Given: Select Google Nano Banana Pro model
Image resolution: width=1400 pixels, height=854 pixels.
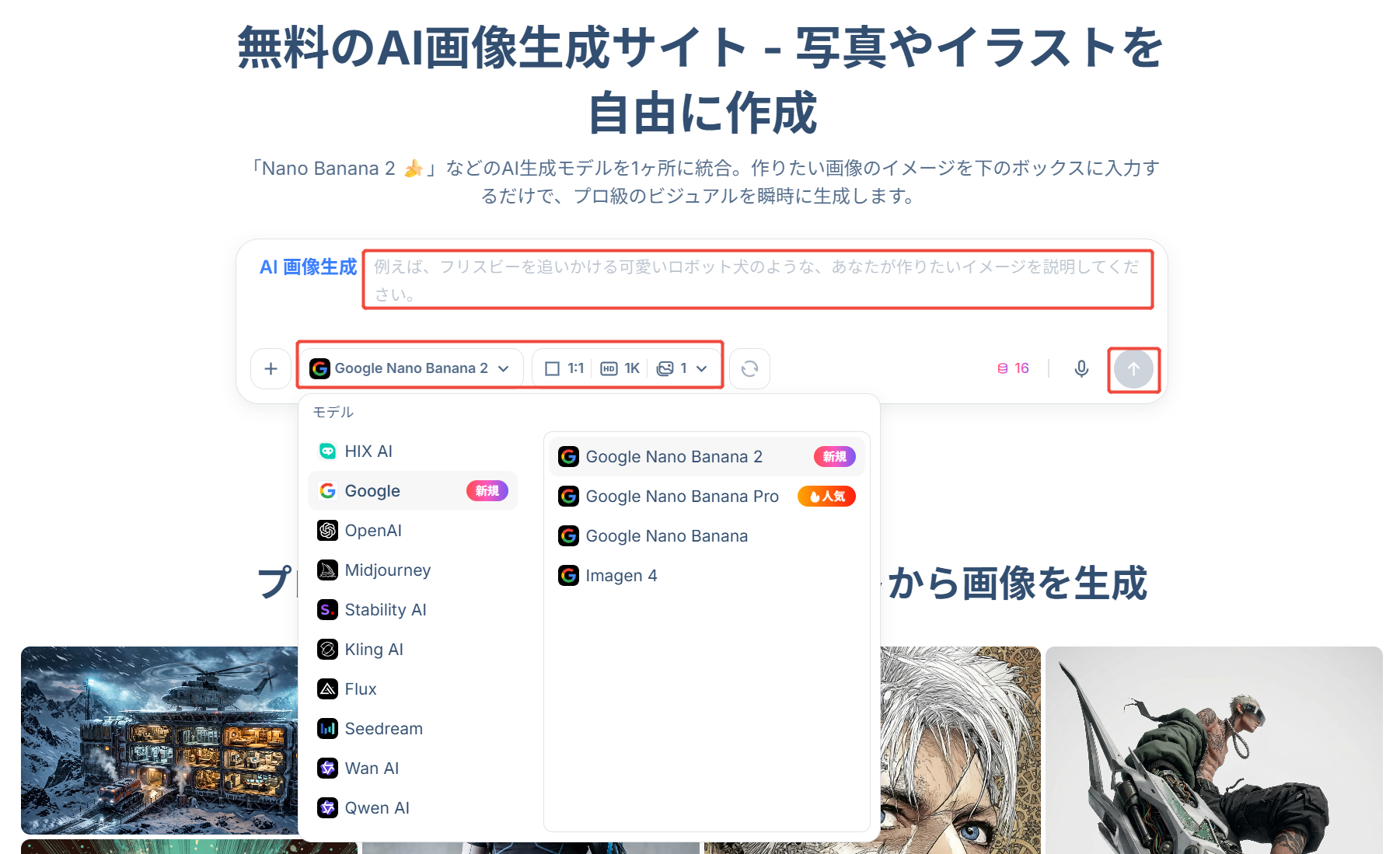Looking at the screenshot, I should coord(682,496).
